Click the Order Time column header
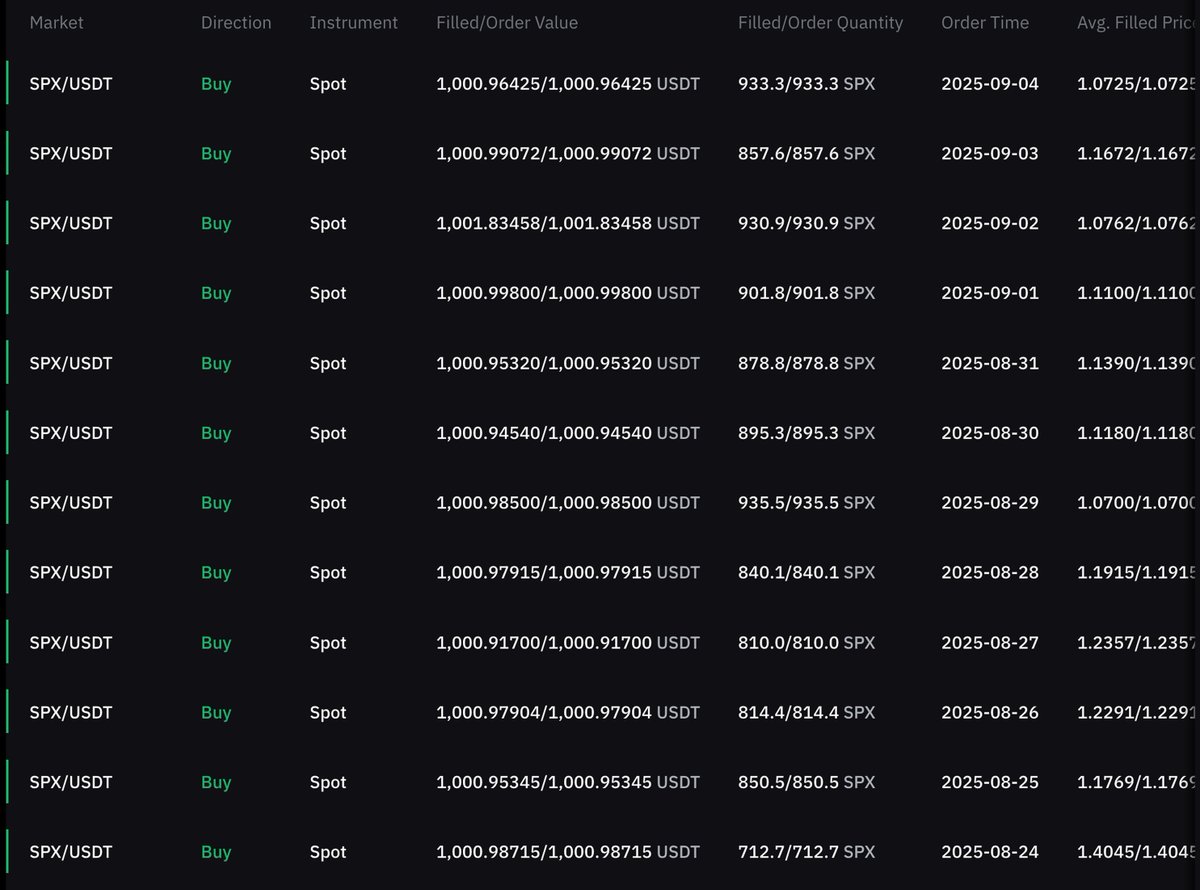The width and height of the screenshot is (1200, 890). tap(985, 22)
